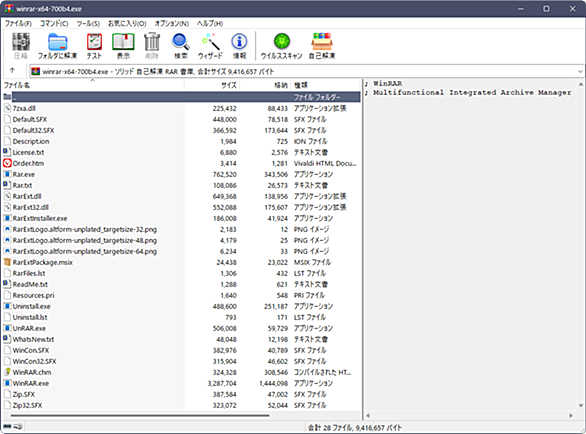586x434 pixels.
Task: Select Resources.pri file name
Action: tap(34, 295)
